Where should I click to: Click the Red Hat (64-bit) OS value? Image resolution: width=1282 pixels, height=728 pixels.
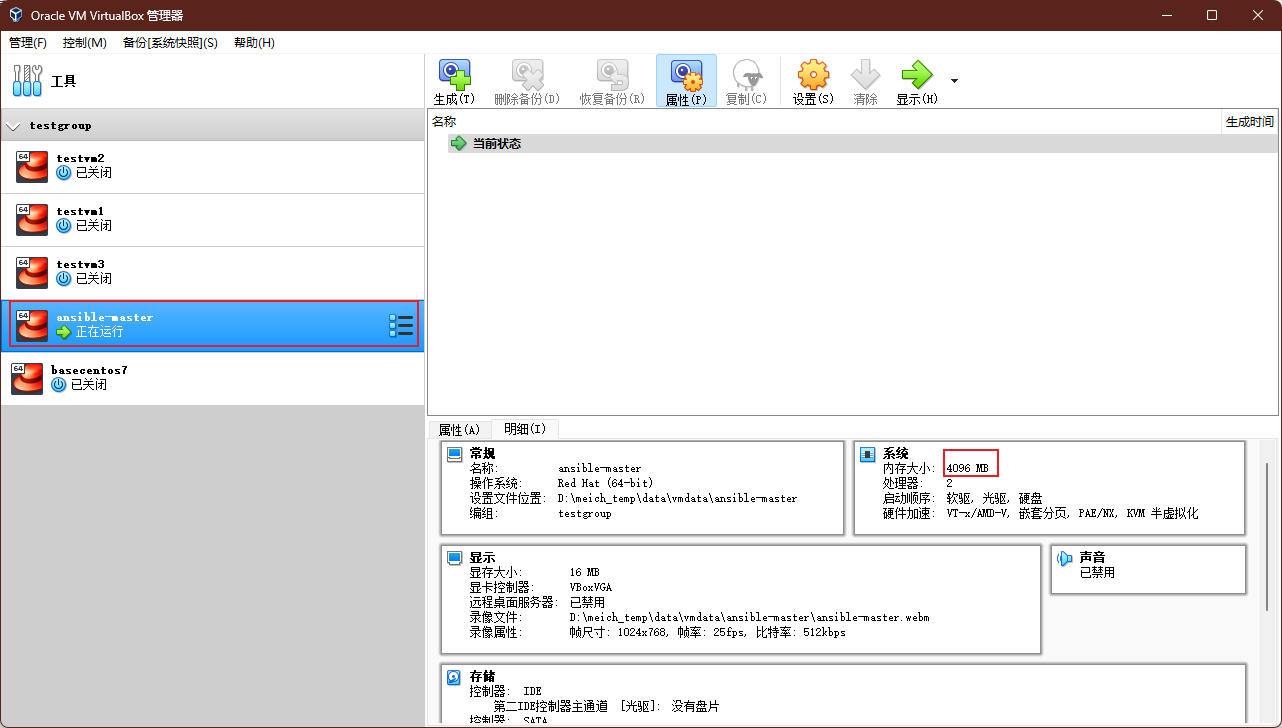coord(605,483)
